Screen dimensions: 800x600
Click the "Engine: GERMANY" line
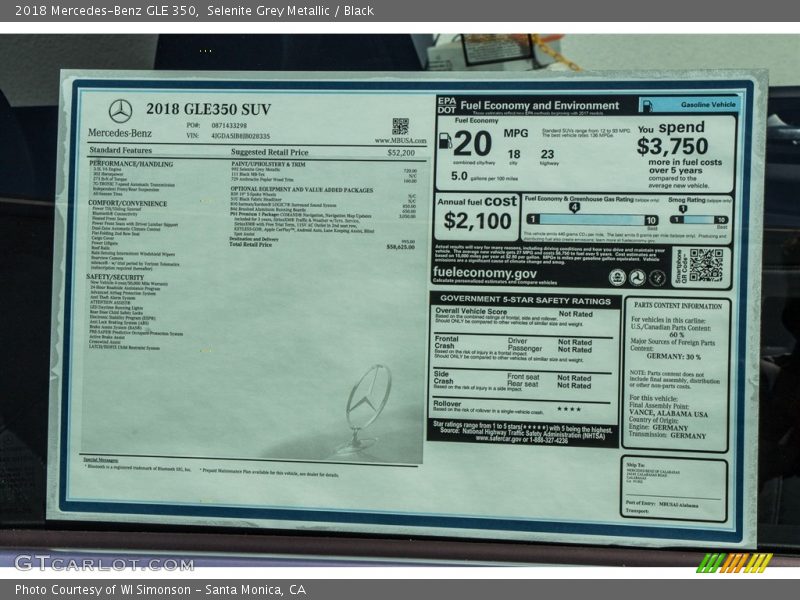(x=658, y=427)
